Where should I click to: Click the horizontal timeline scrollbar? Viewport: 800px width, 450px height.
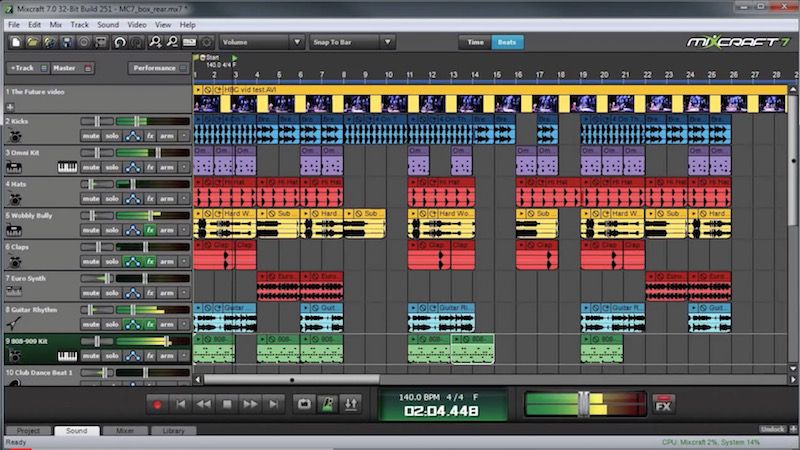point(291,380)
